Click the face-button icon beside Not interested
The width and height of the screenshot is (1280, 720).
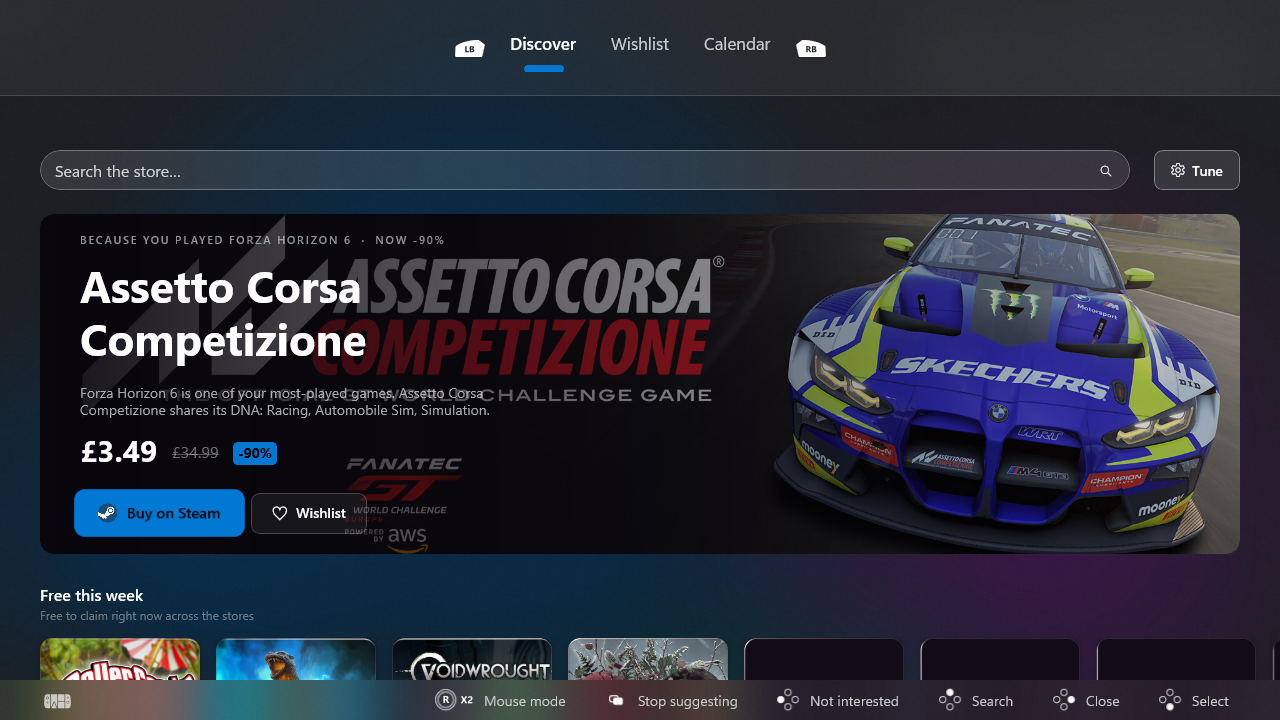[x=788, y=700]
